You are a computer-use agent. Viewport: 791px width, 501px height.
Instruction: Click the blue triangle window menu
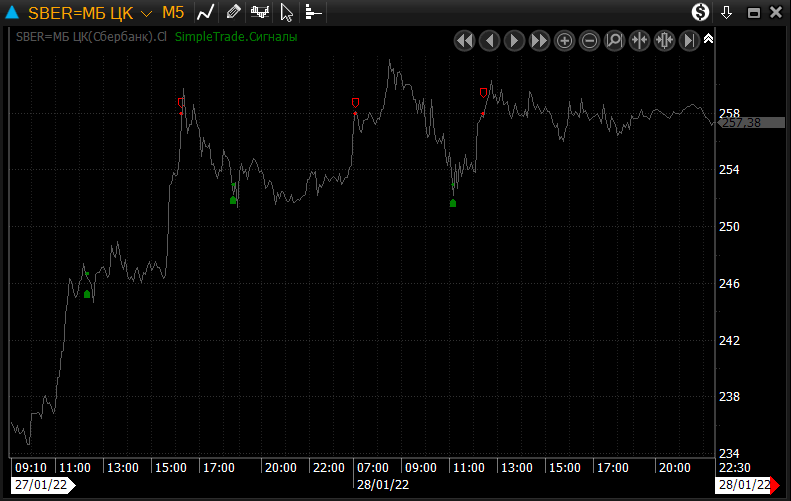[12, 13]
